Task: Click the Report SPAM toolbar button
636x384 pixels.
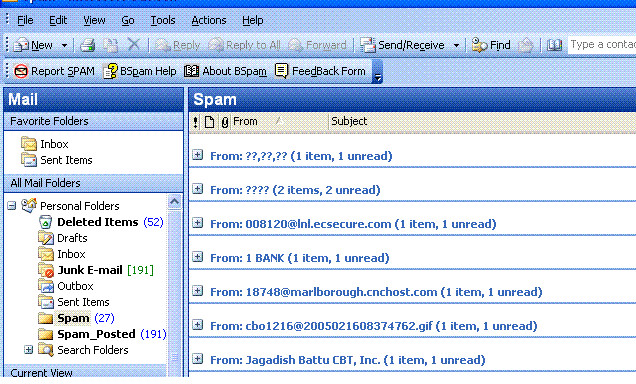Action: point(54,71)
